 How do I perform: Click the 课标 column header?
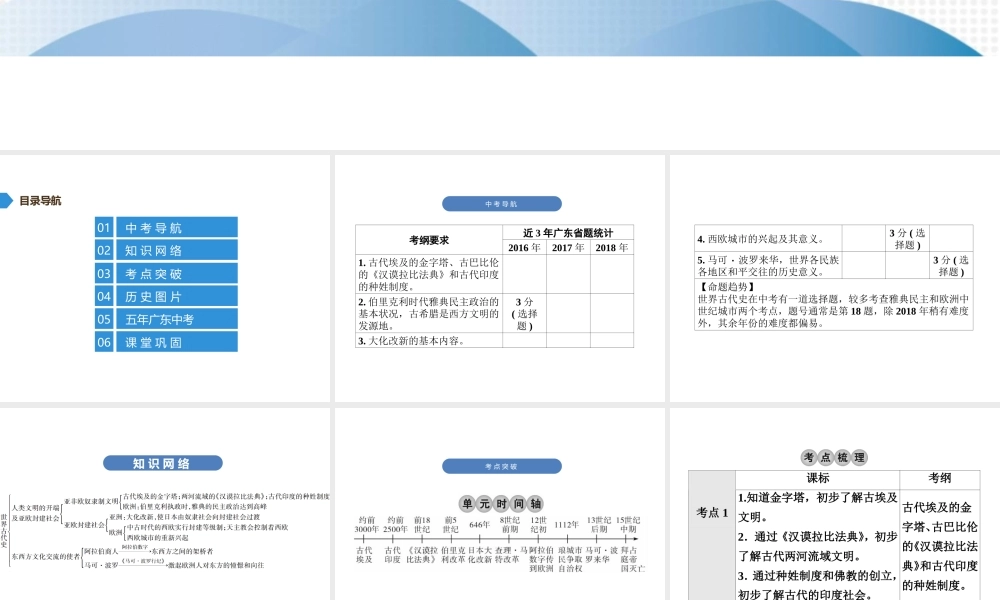click(x=818, y=478)
